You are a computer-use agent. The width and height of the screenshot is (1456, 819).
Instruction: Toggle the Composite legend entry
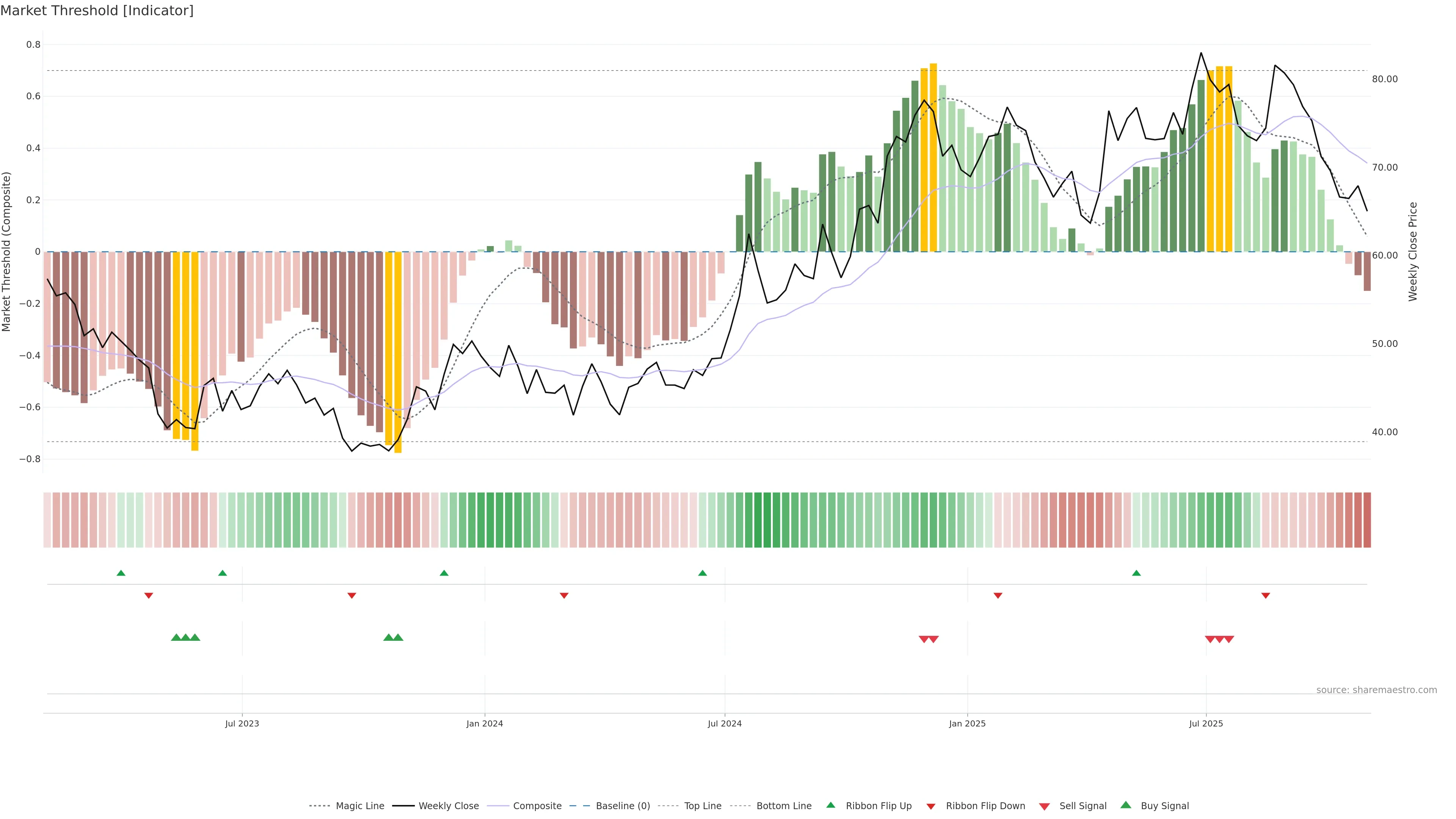click(x=537, y=805)
